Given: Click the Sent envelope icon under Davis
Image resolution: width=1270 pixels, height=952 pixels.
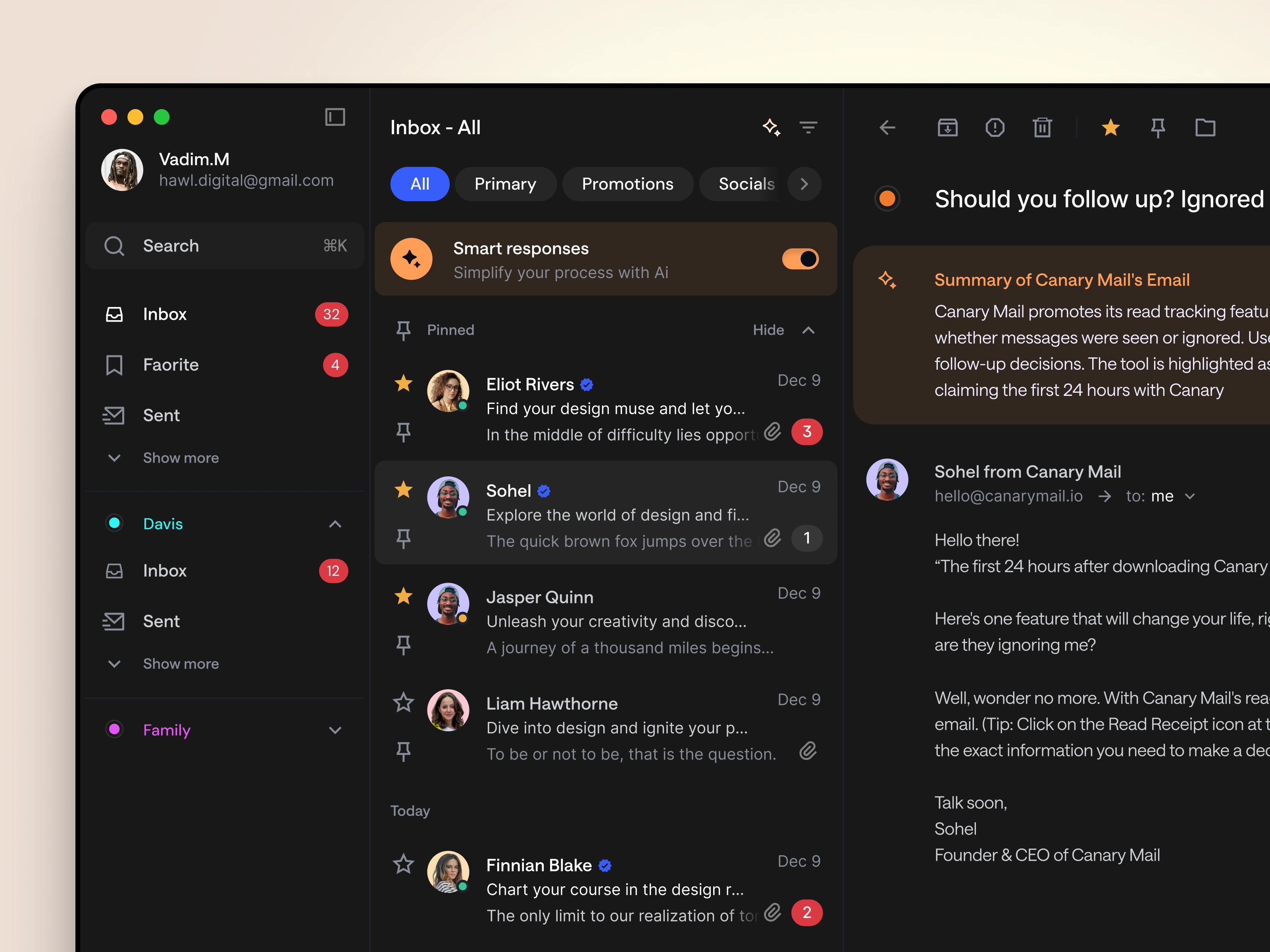Looking at the screenshot, I should (114, 622).
